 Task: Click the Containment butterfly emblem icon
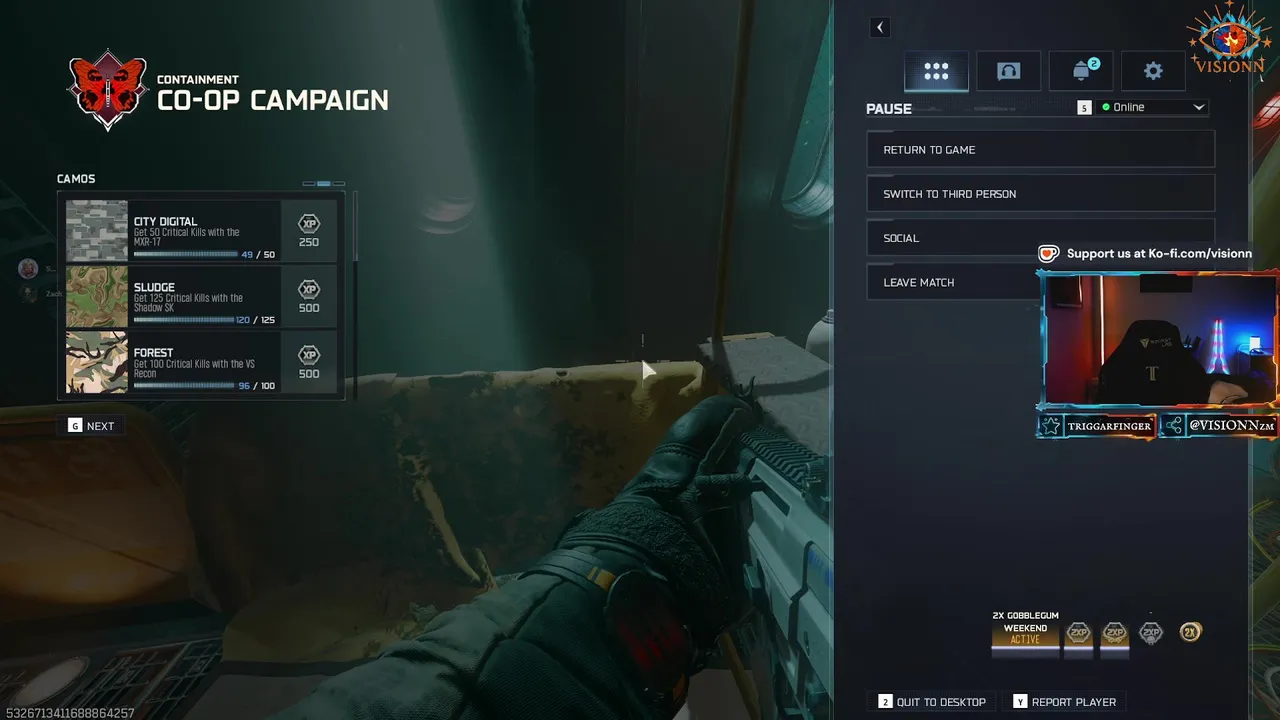pos(107,91)
